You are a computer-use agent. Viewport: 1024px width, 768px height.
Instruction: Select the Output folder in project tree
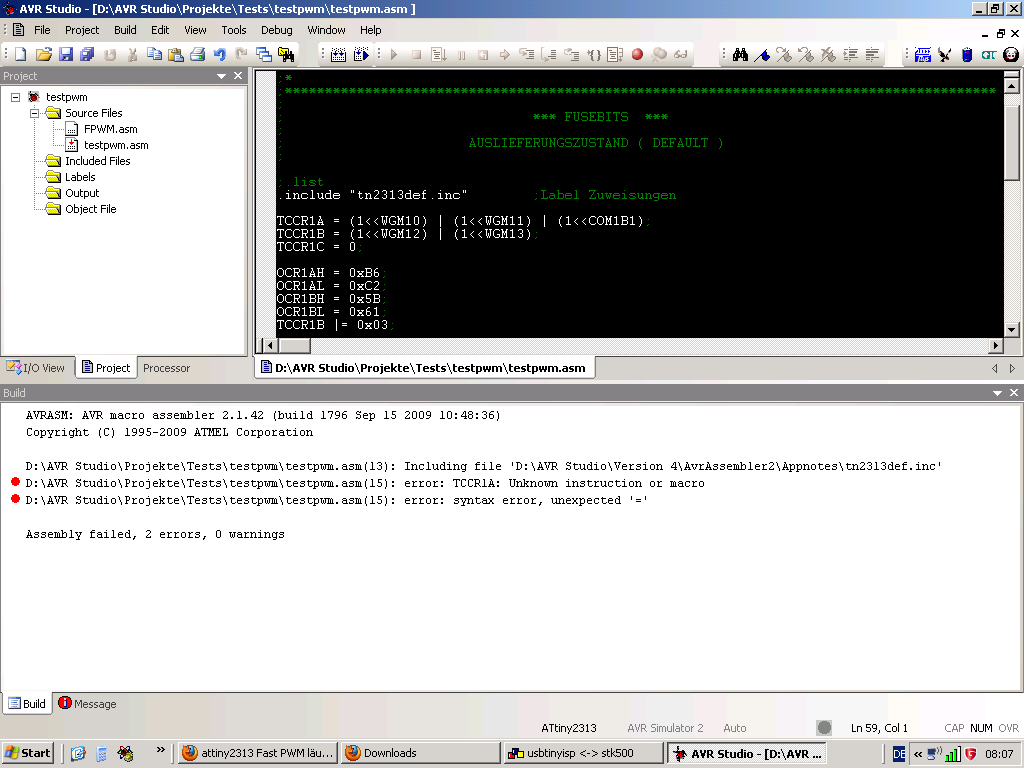pos(82,193)
